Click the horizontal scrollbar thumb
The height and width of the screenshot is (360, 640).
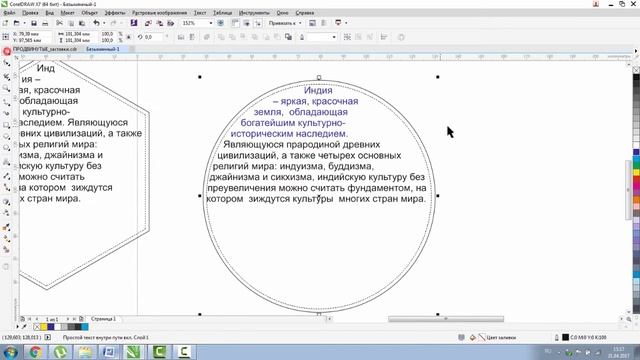446,319
